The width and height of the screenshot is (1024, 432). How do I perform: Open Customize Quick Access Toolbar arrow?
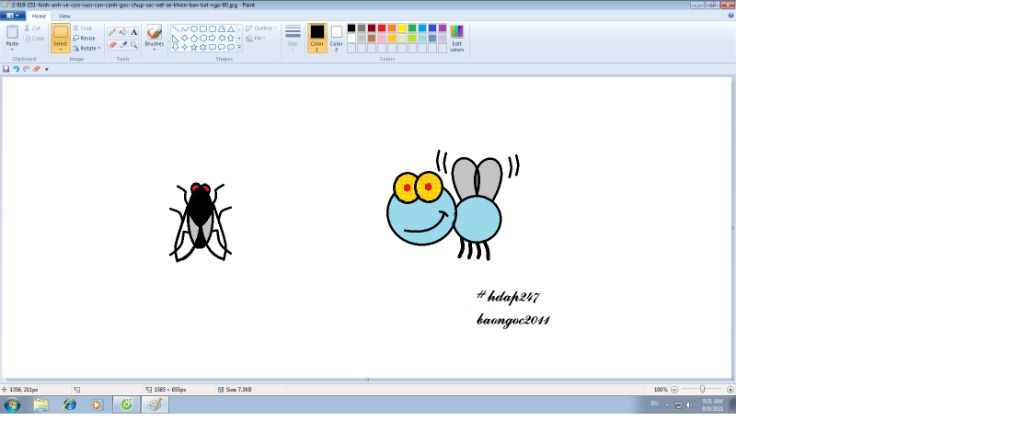click(46, 69)
